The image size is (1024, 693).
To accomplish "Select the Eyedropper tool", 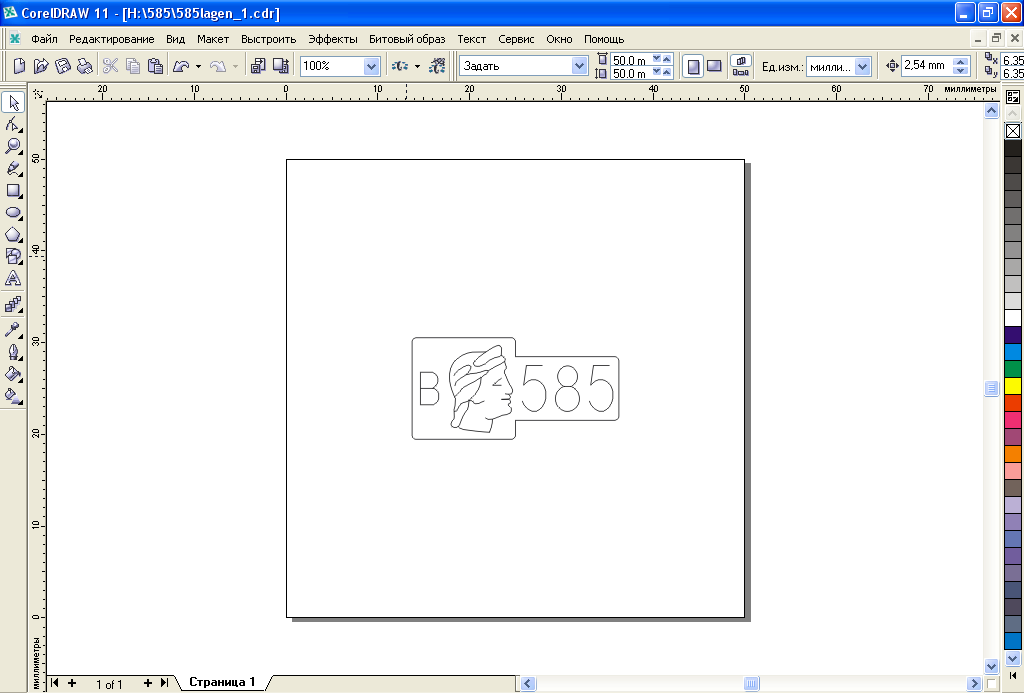I will click(13, 330).
